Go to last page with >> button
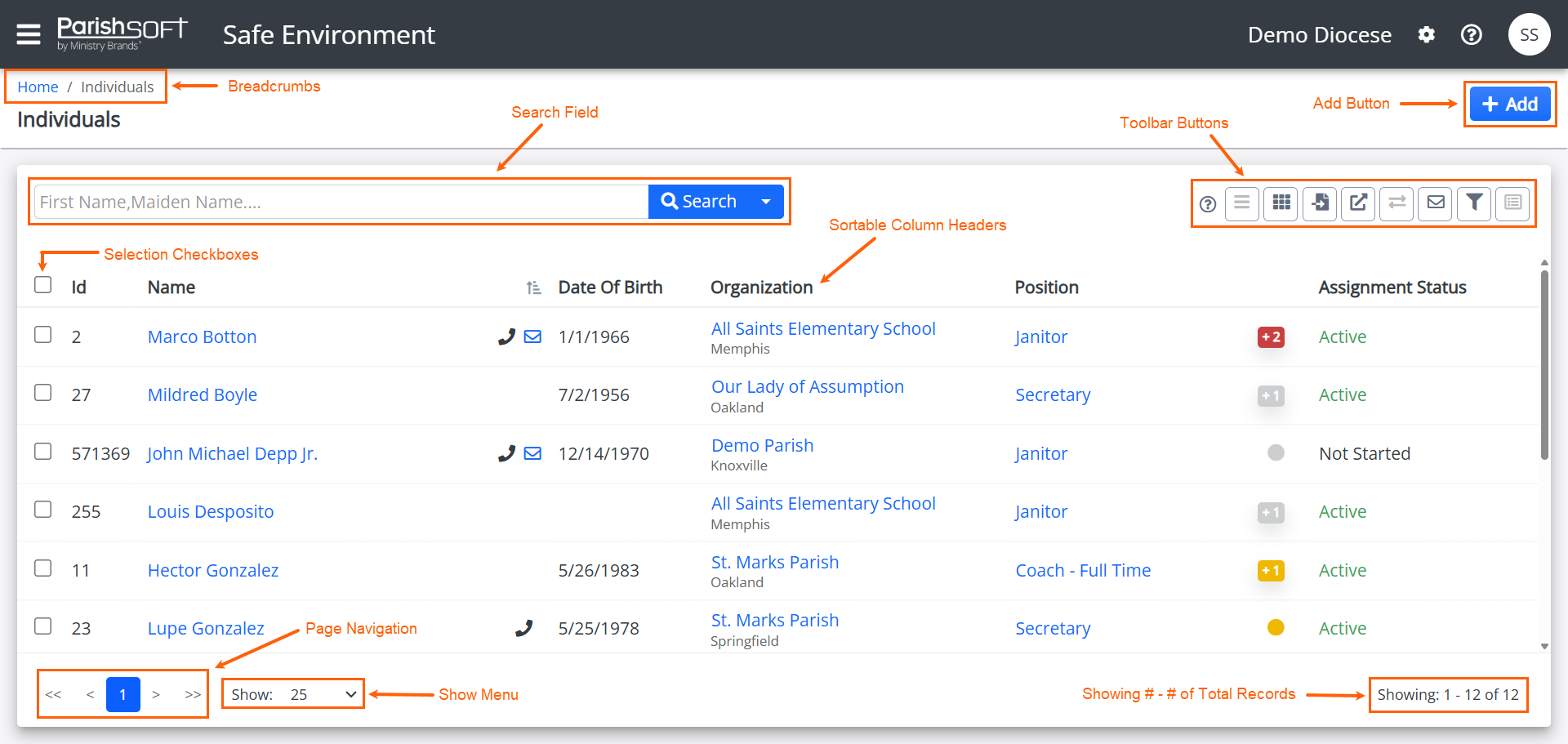The width and height of the screenshot is (1568, 744). click(x=193, y=694)
